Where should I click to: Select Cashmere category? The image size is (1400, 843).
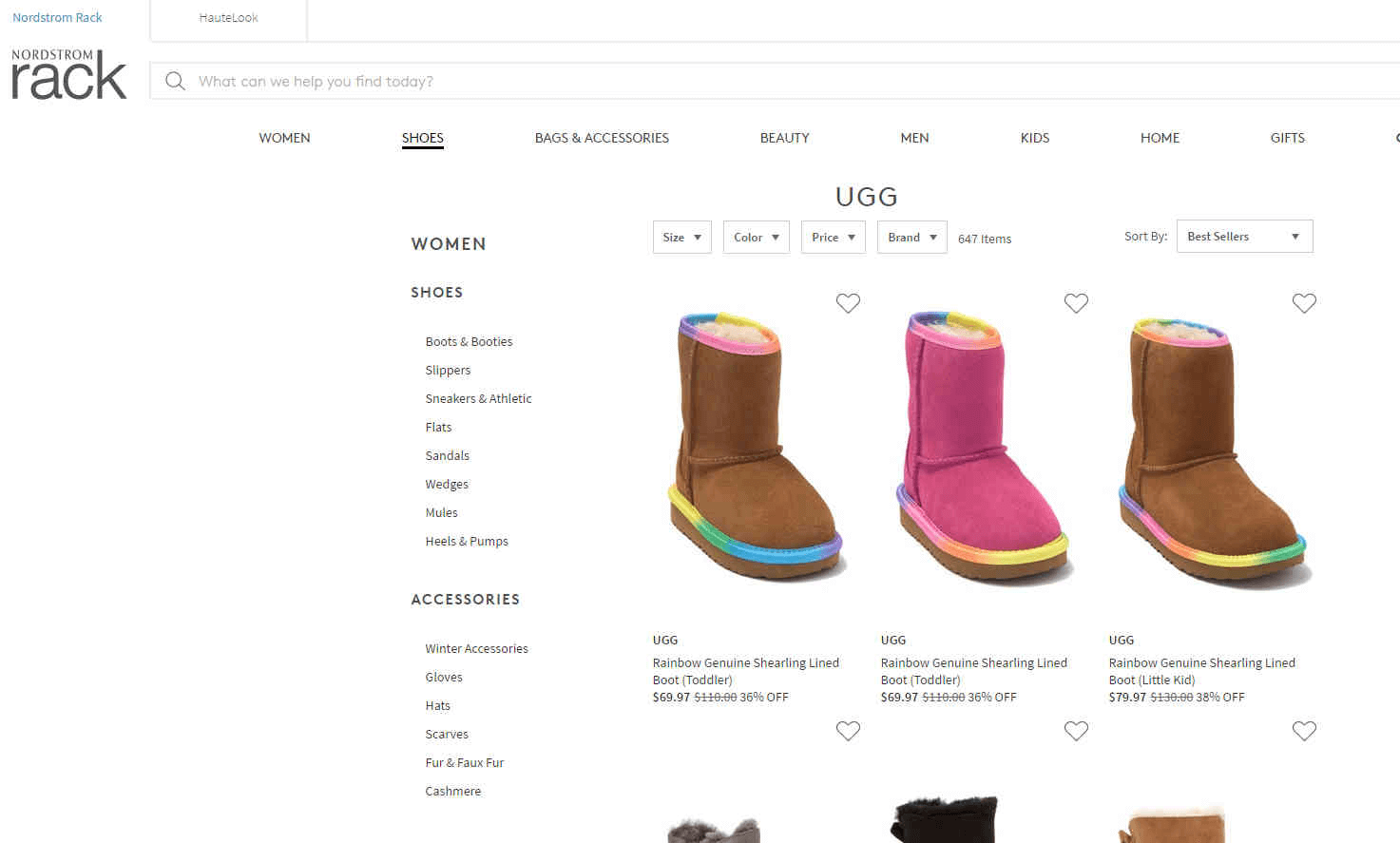pos(452,791)
